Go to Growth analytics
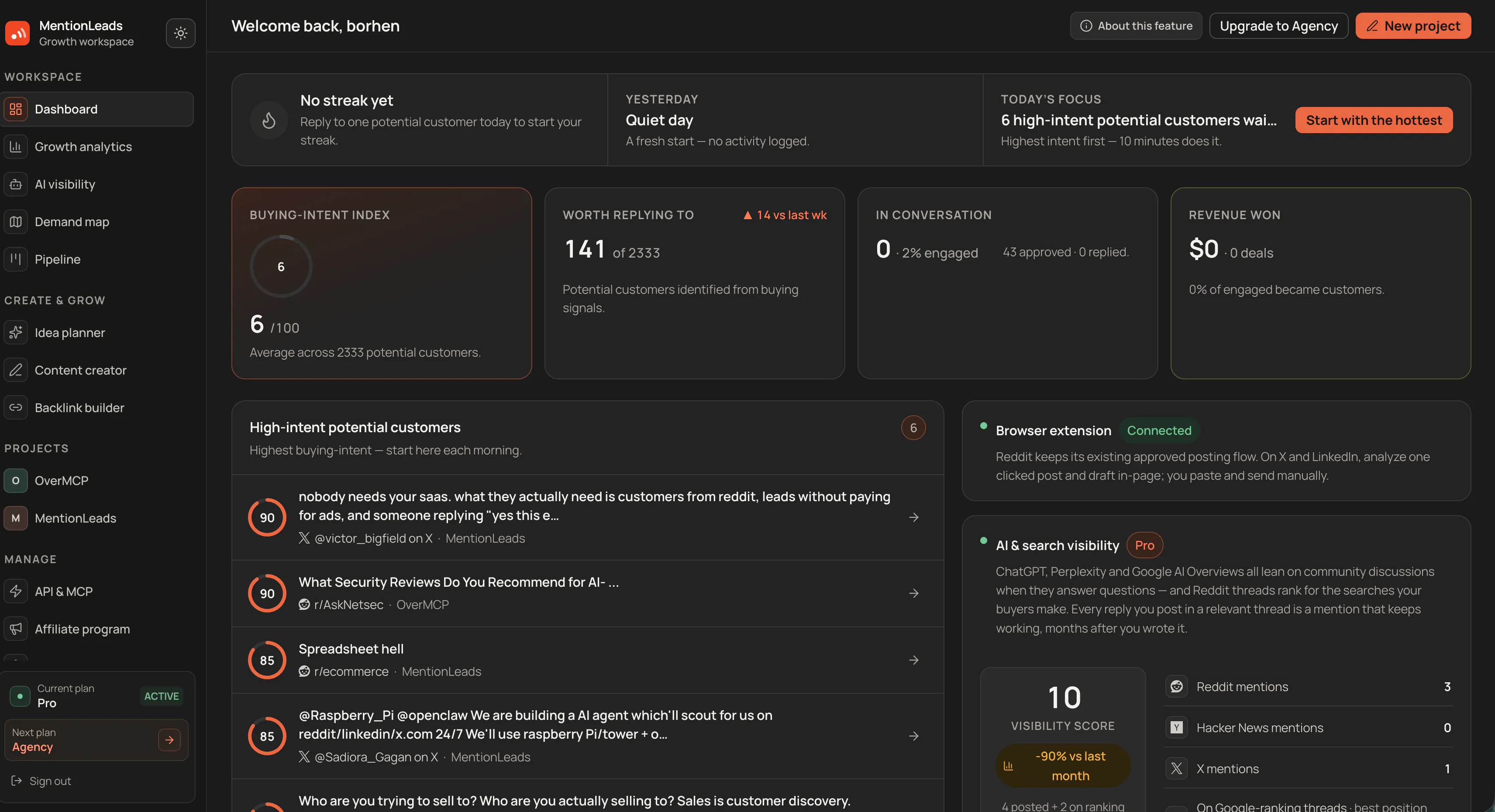This screenshot has height=812, width=1495. 97,147
